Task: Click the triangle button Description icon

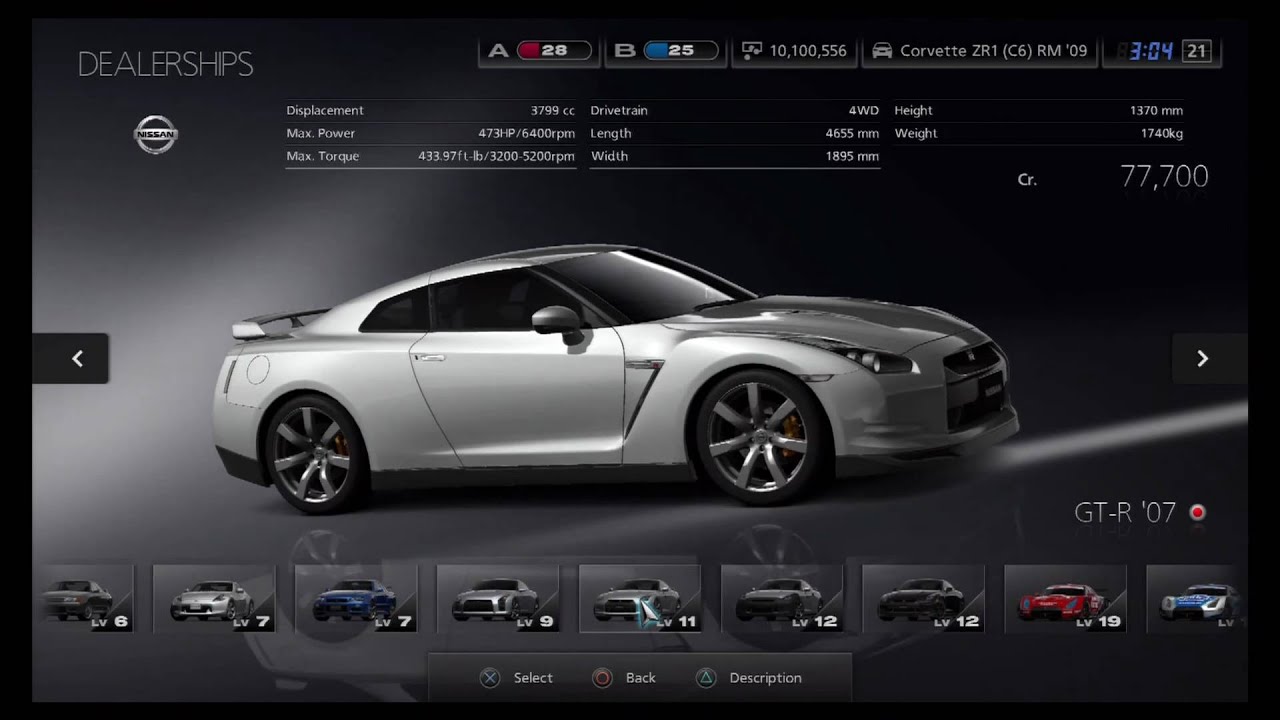Action: 705,678
